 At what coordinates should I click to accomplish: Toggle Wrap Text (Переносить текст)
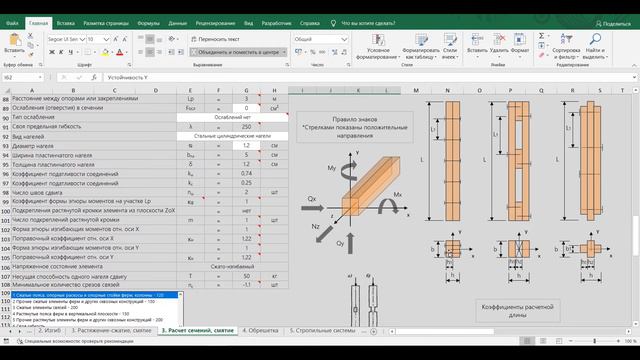coord(215,39)
